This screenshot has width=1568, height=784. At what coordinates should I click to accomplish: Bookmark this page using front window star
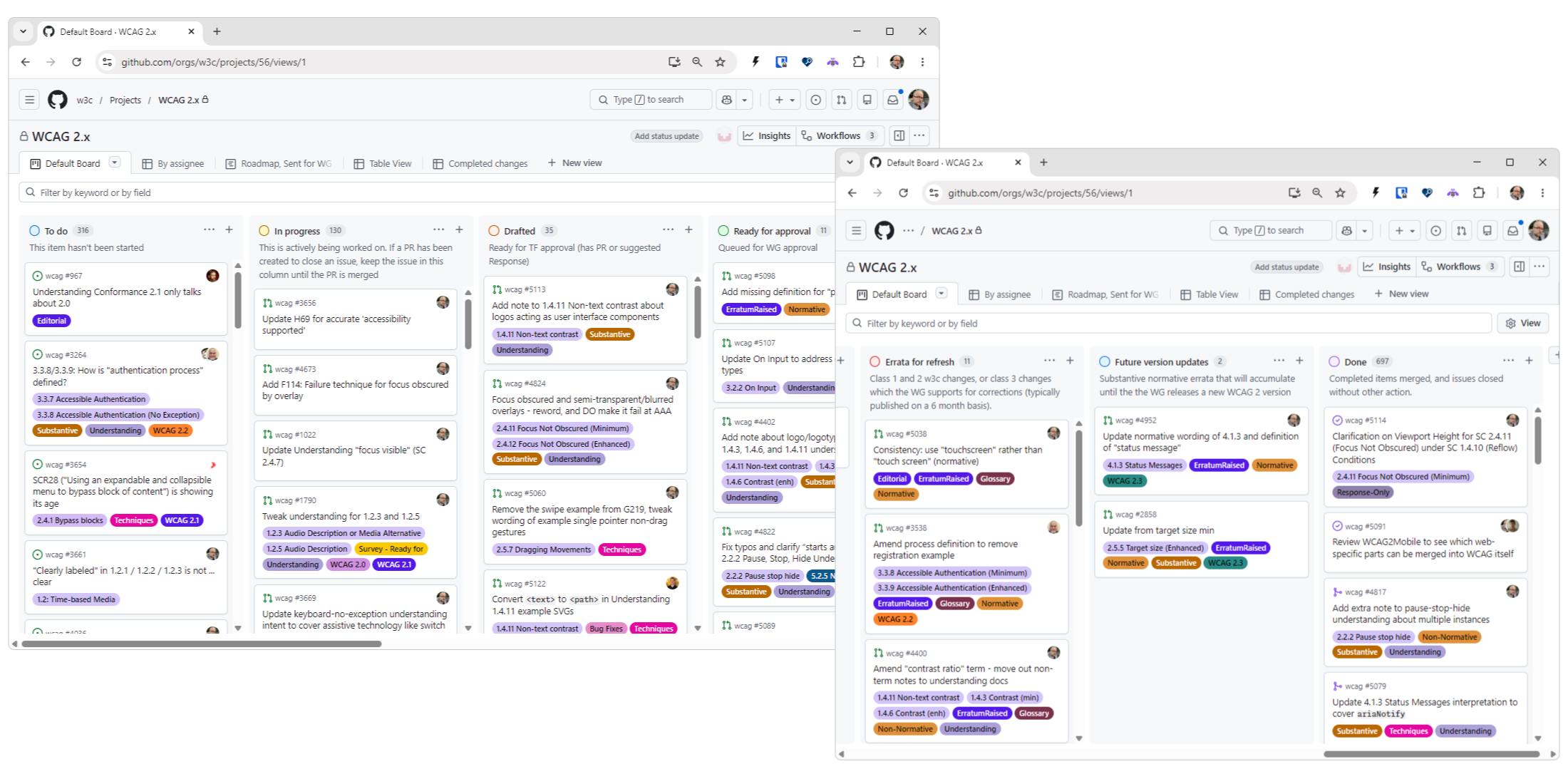tap(1341, 193)
